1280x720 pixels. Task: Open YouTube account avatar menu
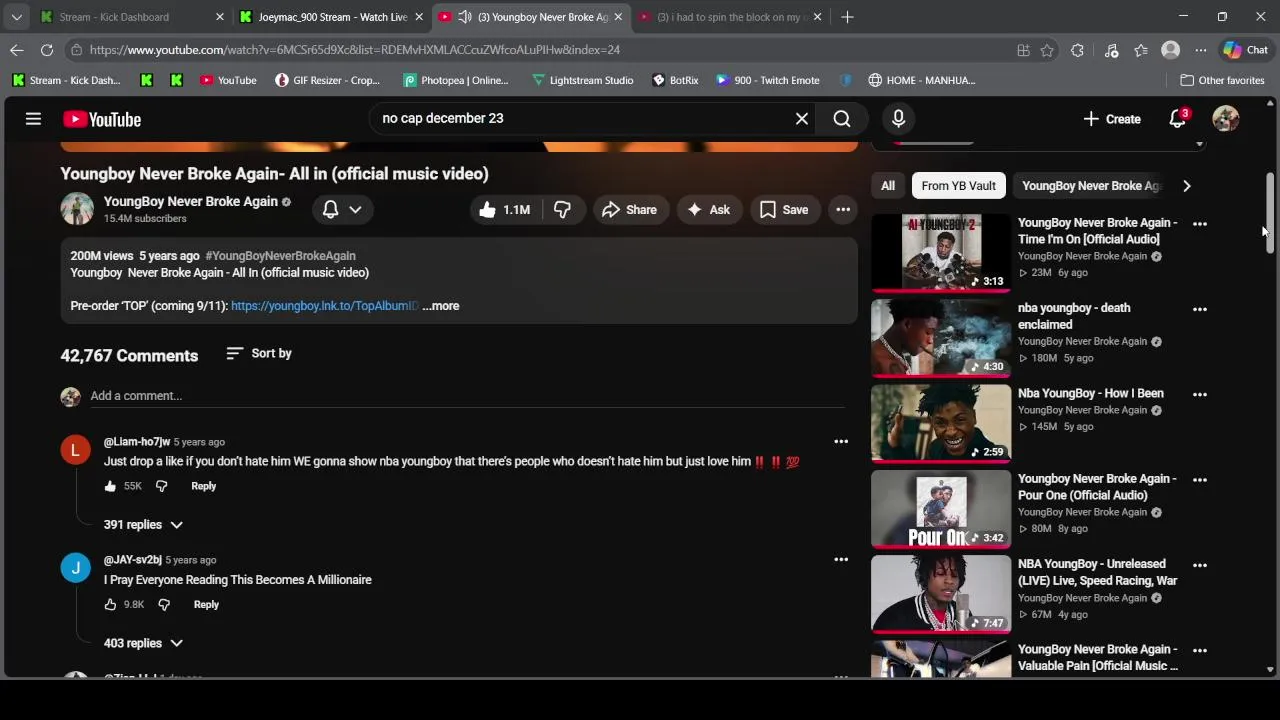tap(1226, 119)
